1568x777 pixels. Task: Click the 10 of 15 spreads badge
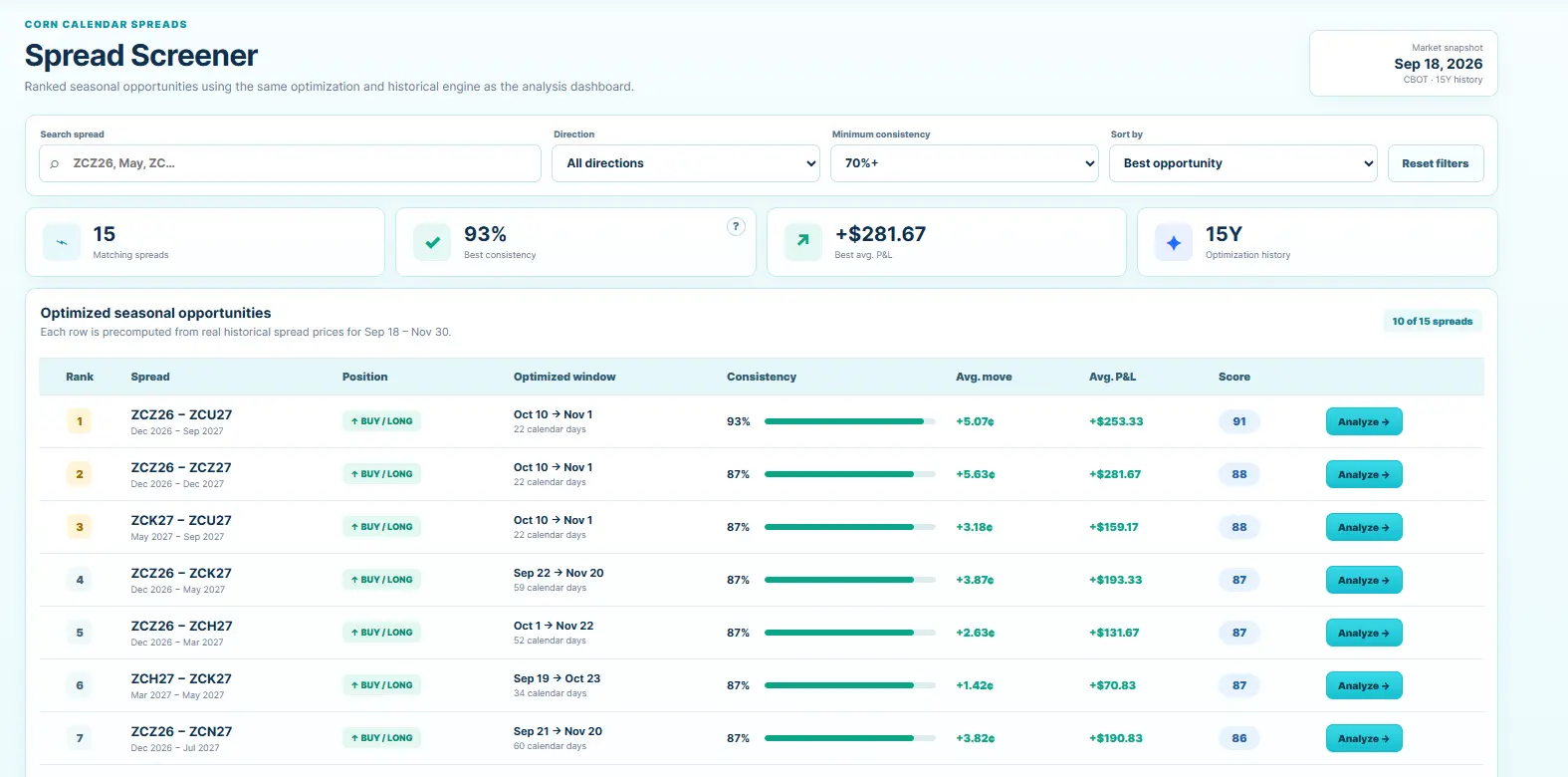click(x=1433, y=321)
